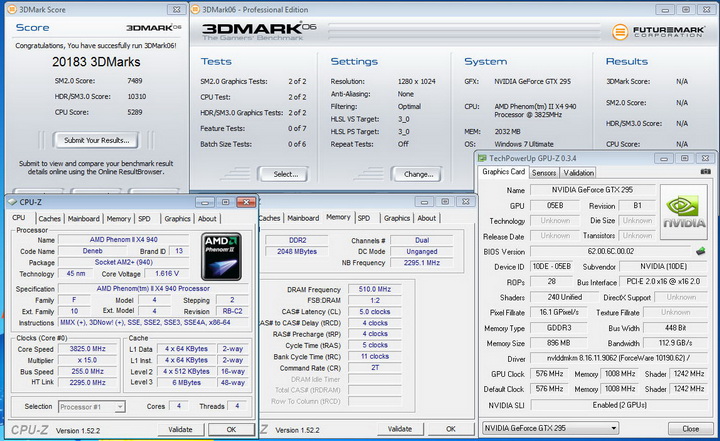Click the 3DMark06 Professional Edition title icon
The height and width of the screenshot is (441, 720).
pyautogui.click(x=196, y=9)
